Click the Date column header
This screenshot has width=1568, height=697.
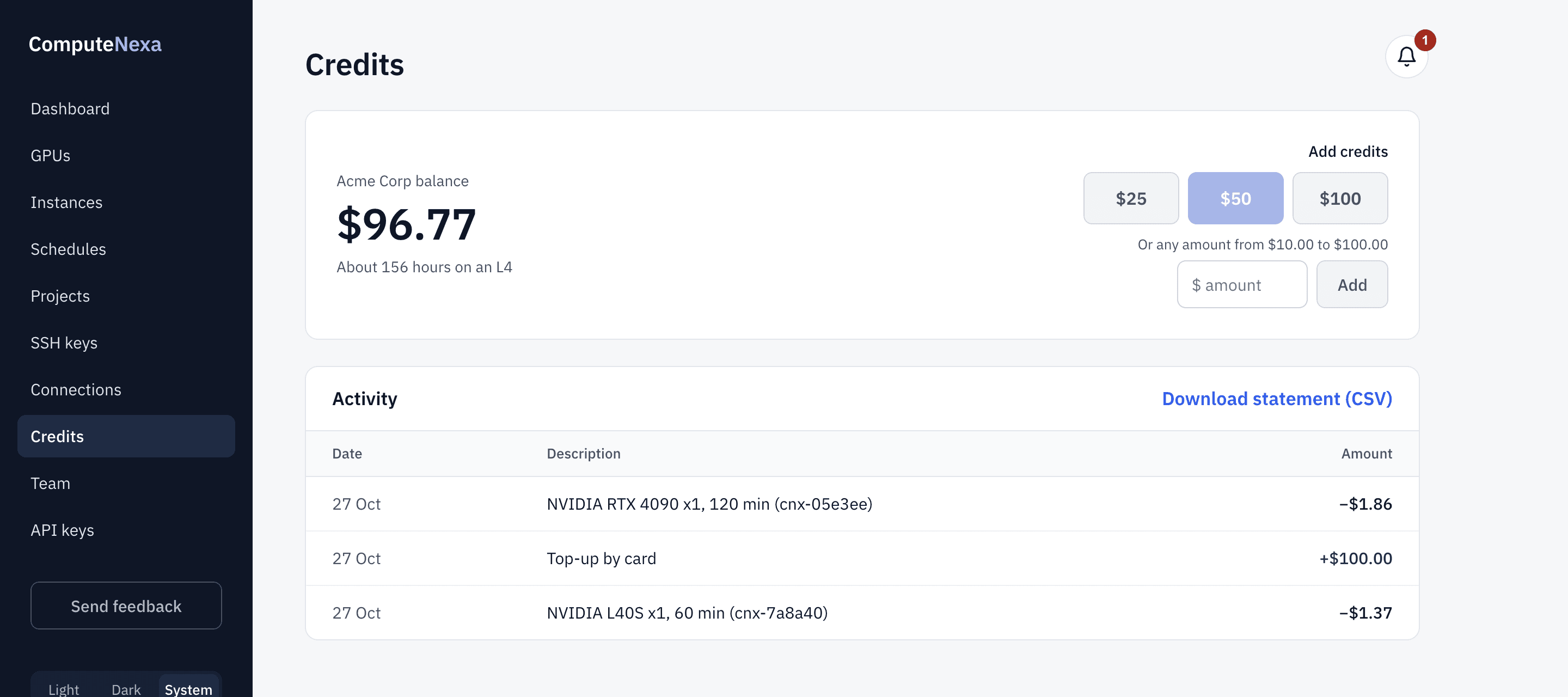[347, 454]
